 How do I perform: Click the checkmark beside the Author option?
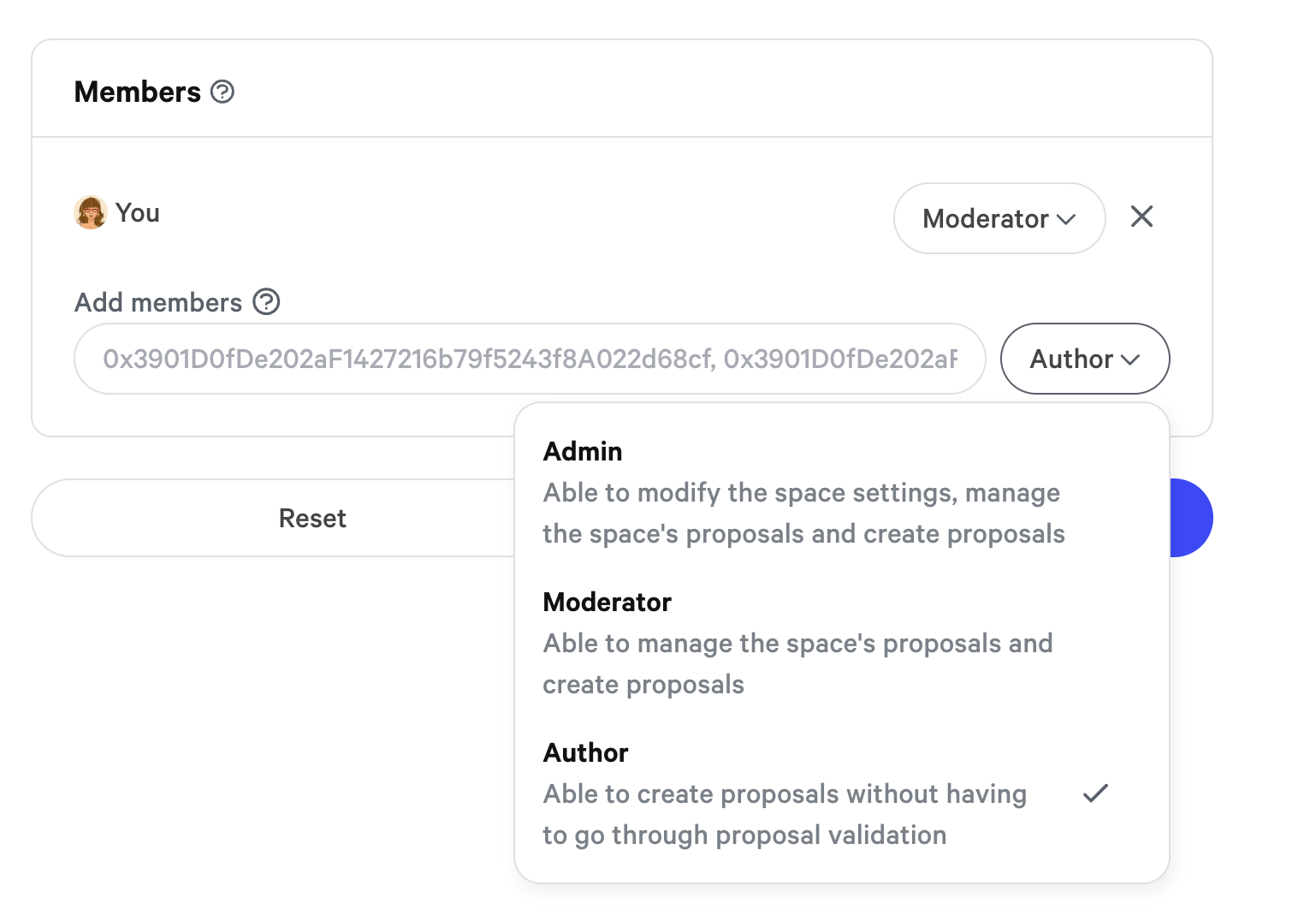pyautogui.click(x=1095, y=793)
